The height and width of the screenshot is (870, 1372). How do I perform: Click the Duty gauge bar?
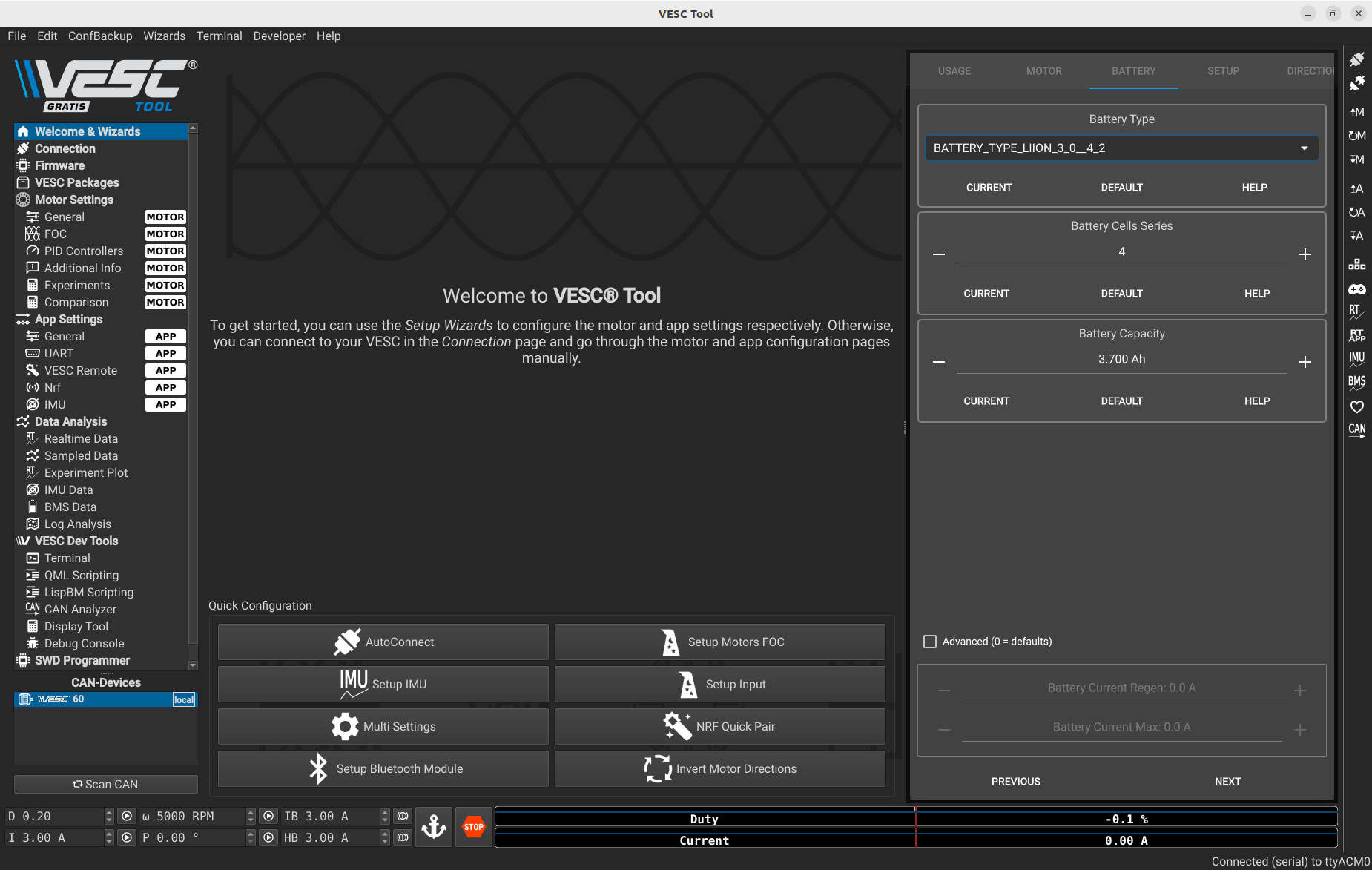[x=916, y=819]
